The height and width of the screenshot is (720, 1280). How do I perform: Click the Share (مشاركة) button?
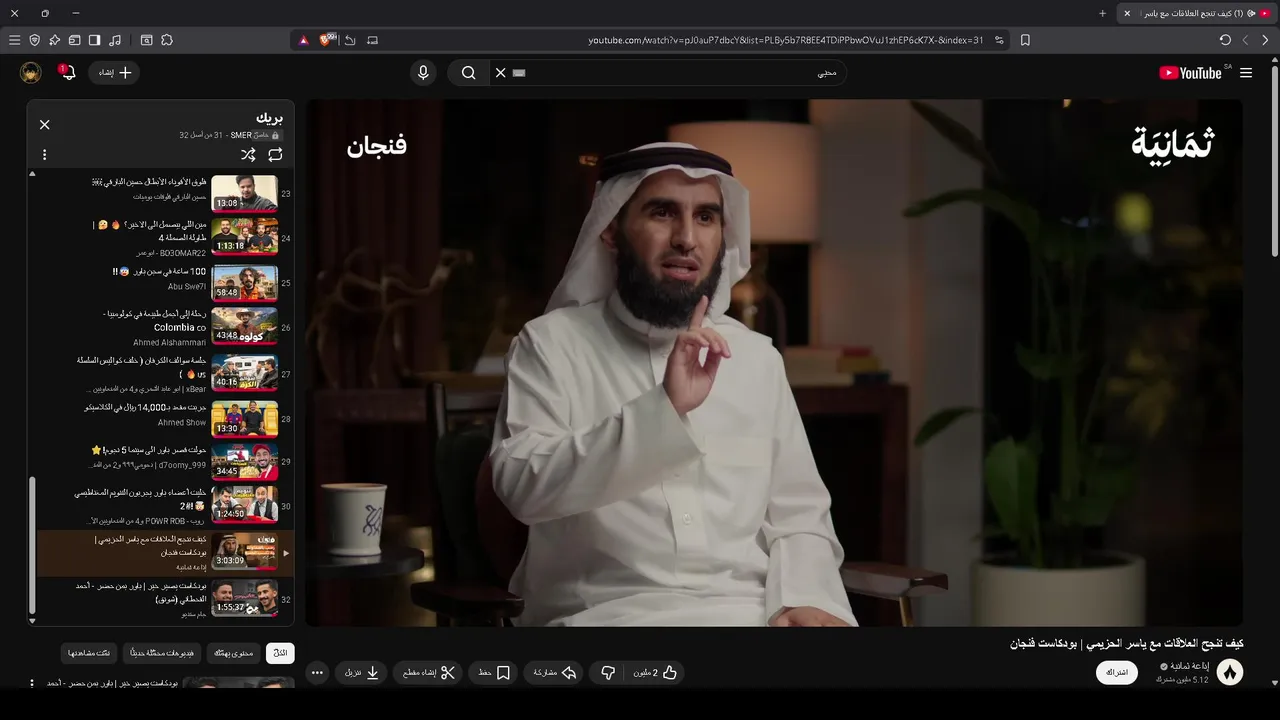click(555, 673)
